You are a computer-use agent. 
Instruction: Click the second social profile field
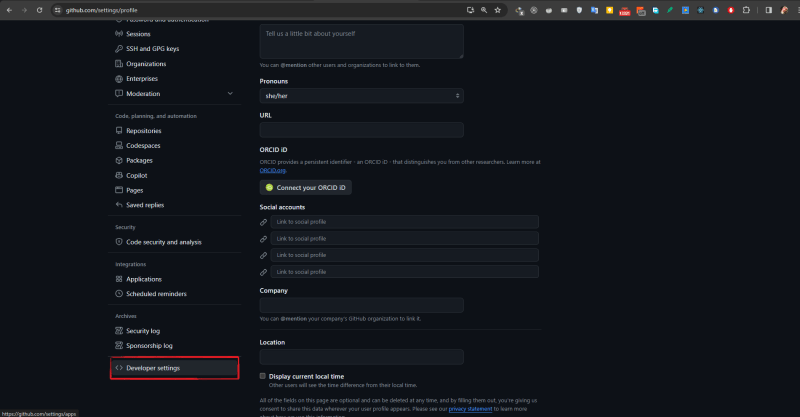(405, 238)
